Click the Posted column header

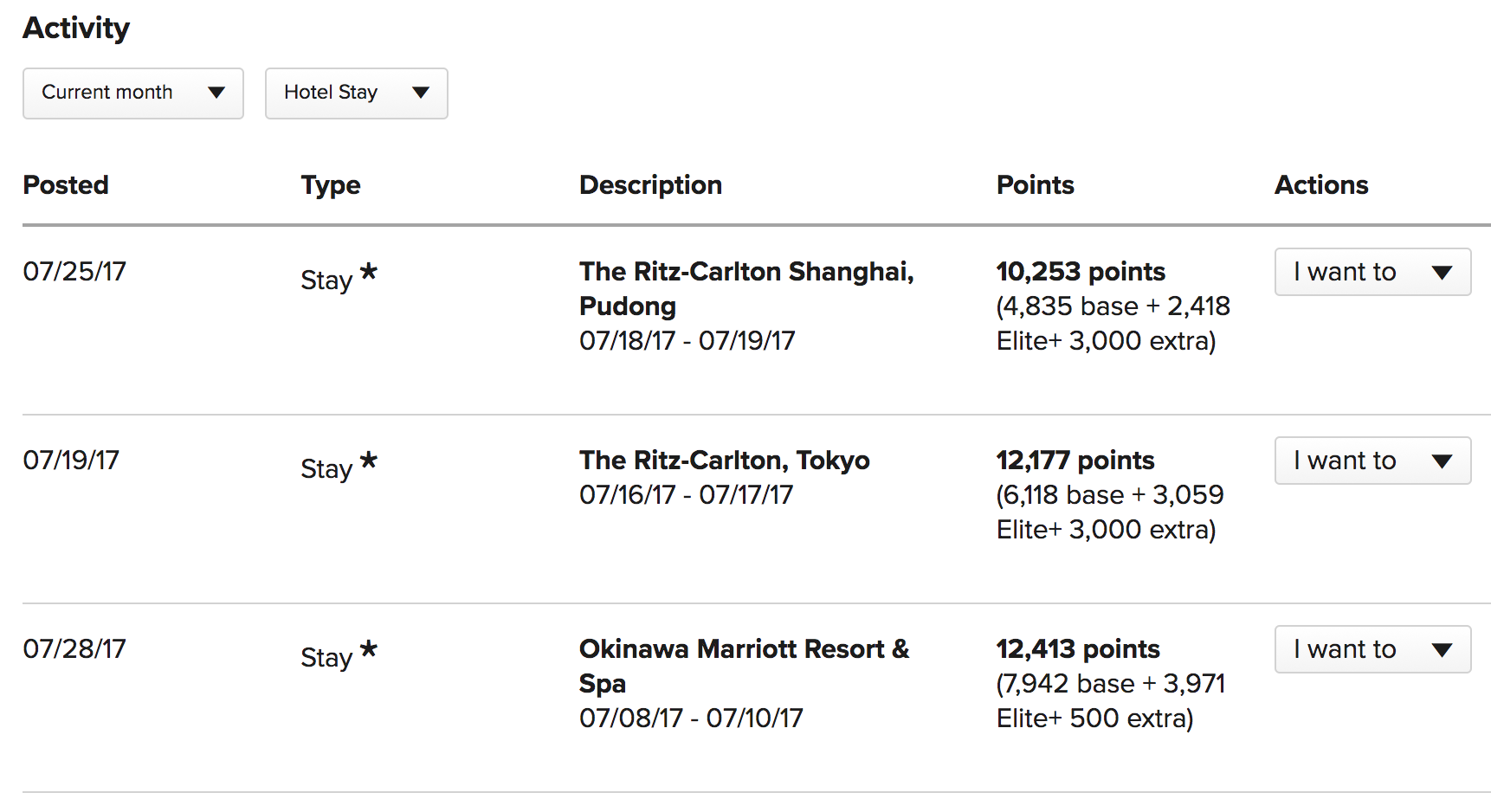pos(66,184)
